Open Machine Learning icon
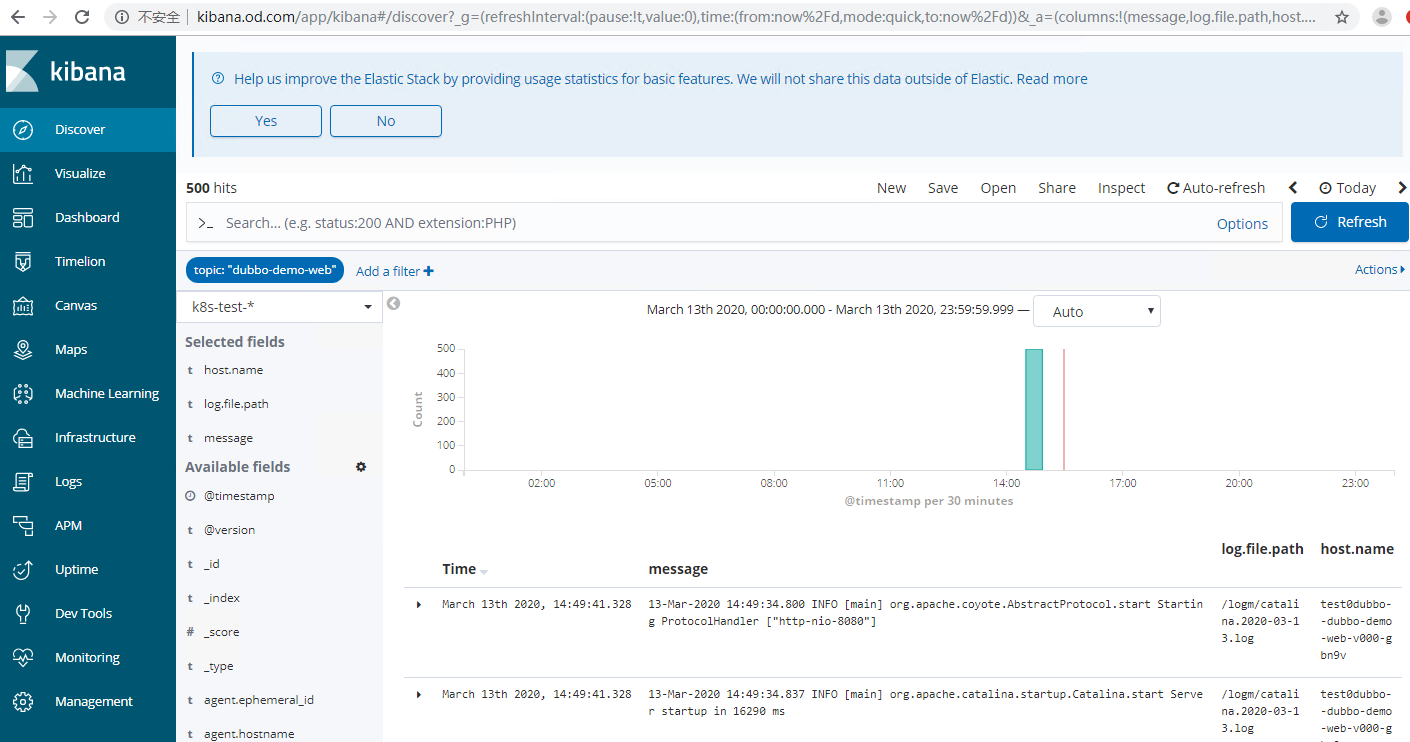Image resolution: width=1410 pixels, height=742 pixels. (23, 394)
